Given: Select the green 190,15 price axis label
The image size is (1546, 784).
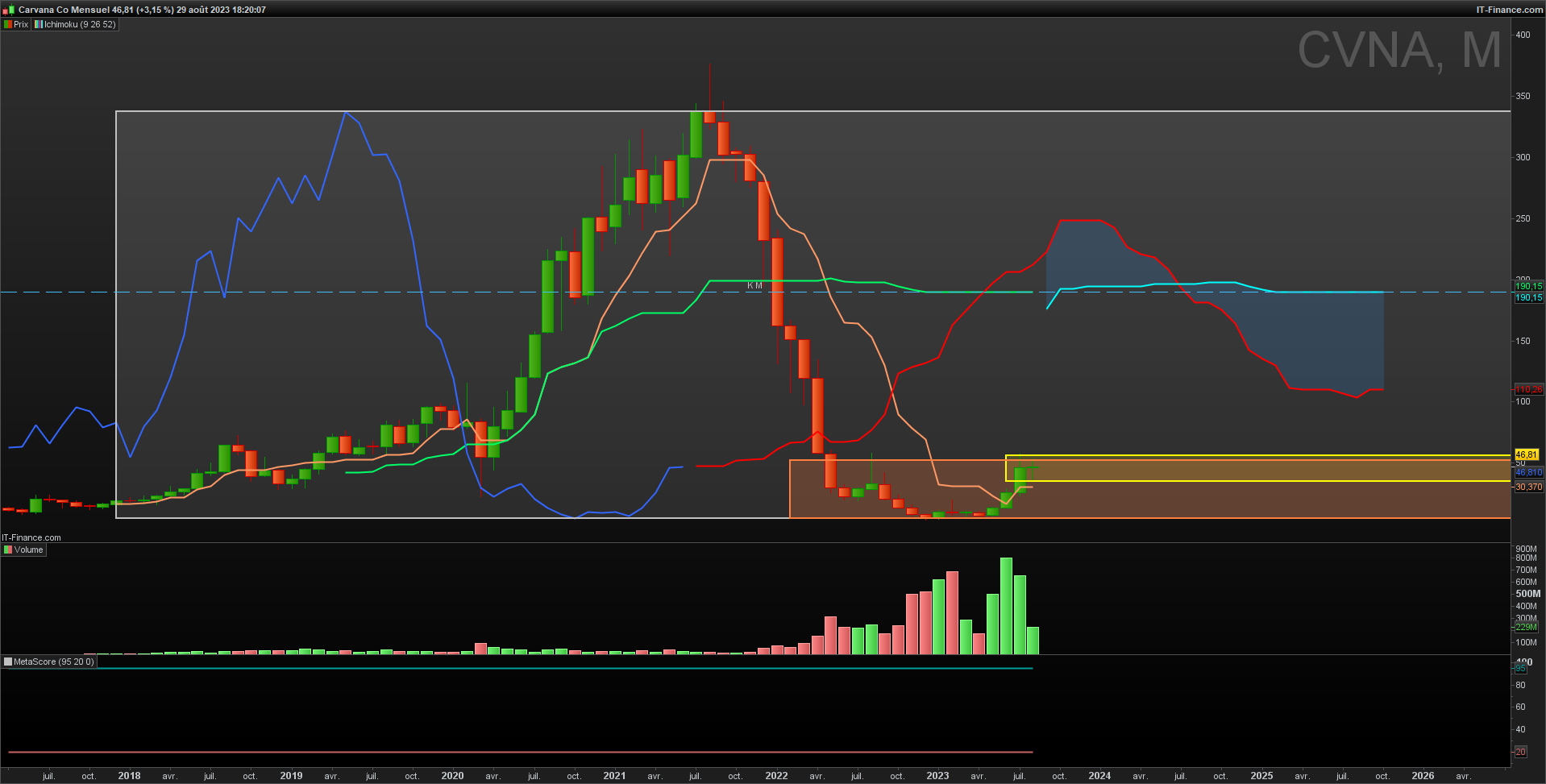Looking at the screenshot, I should pos(1528,286).
